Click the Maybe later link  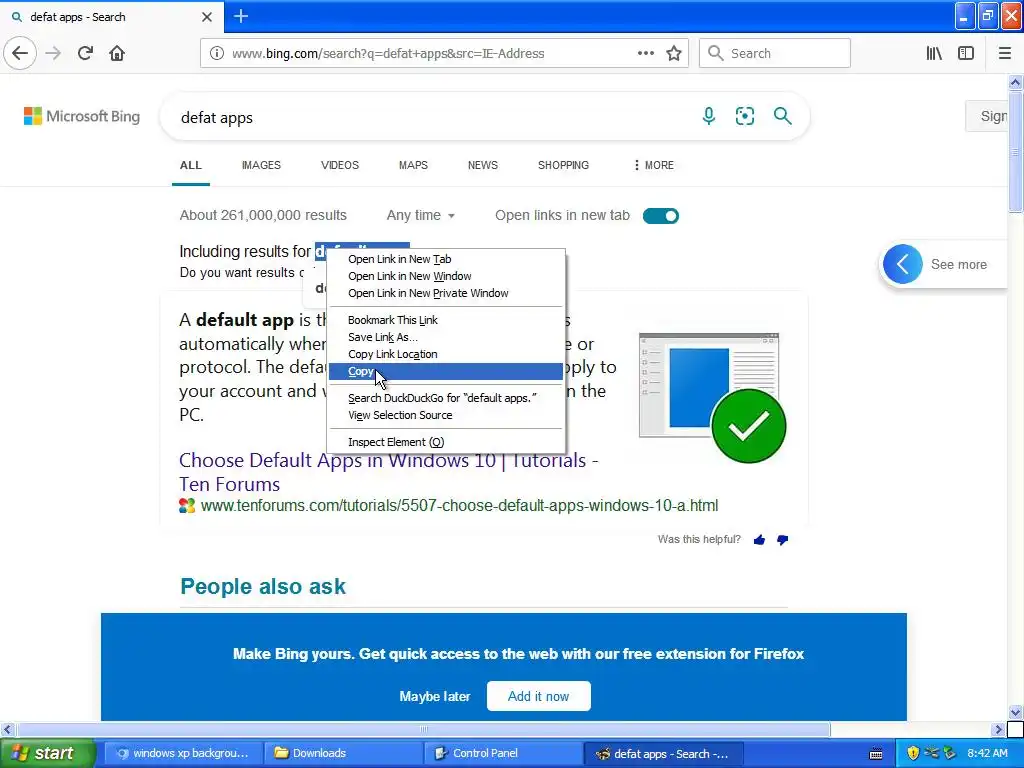(434, 697)
